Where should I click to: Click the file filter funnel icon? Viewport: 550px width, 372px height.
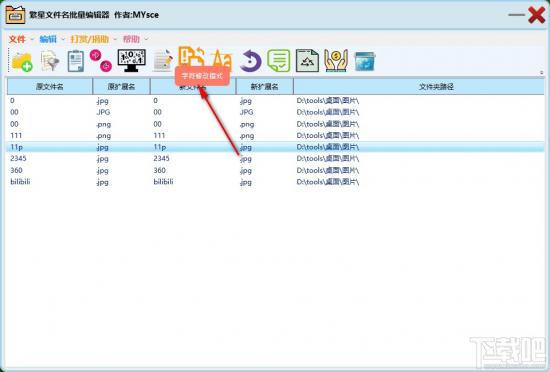coord(50,61)
